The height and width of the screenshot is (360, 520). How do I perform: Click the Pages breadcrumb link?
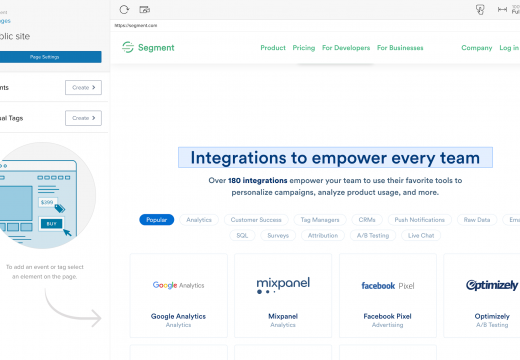coord(5,21)
